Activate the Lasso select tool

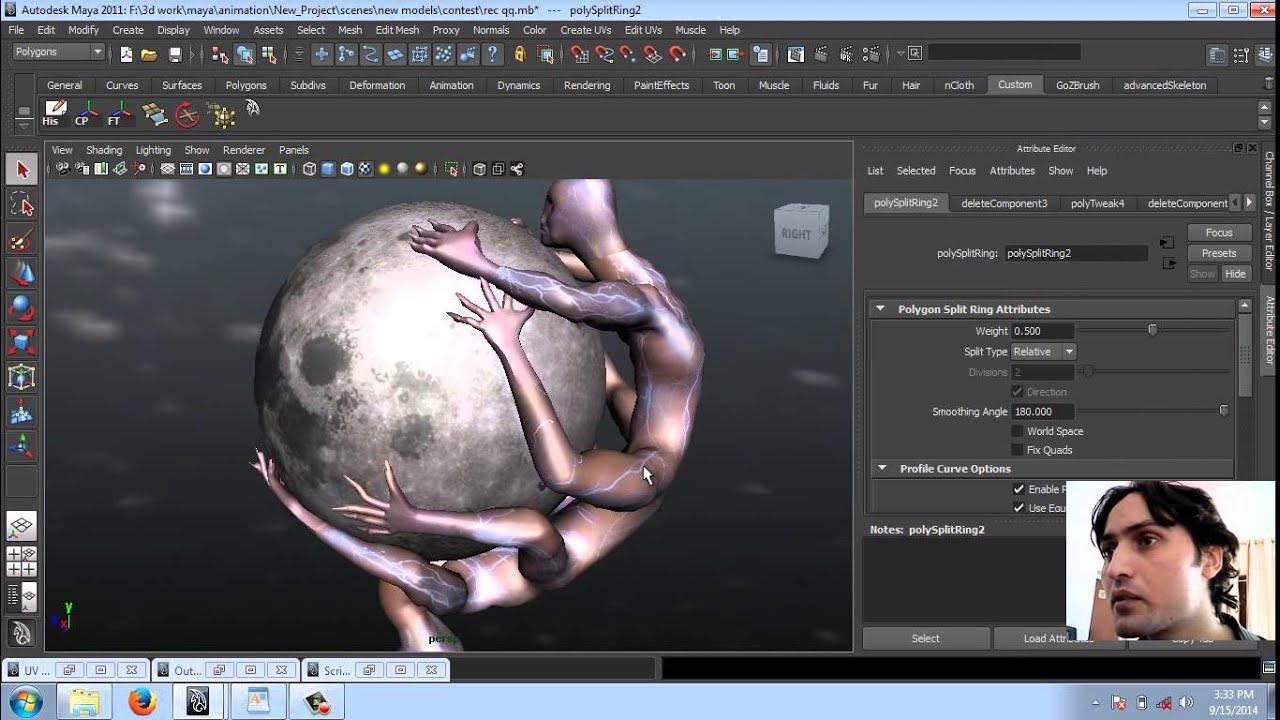pyautogui.click(x=22, y=205)
